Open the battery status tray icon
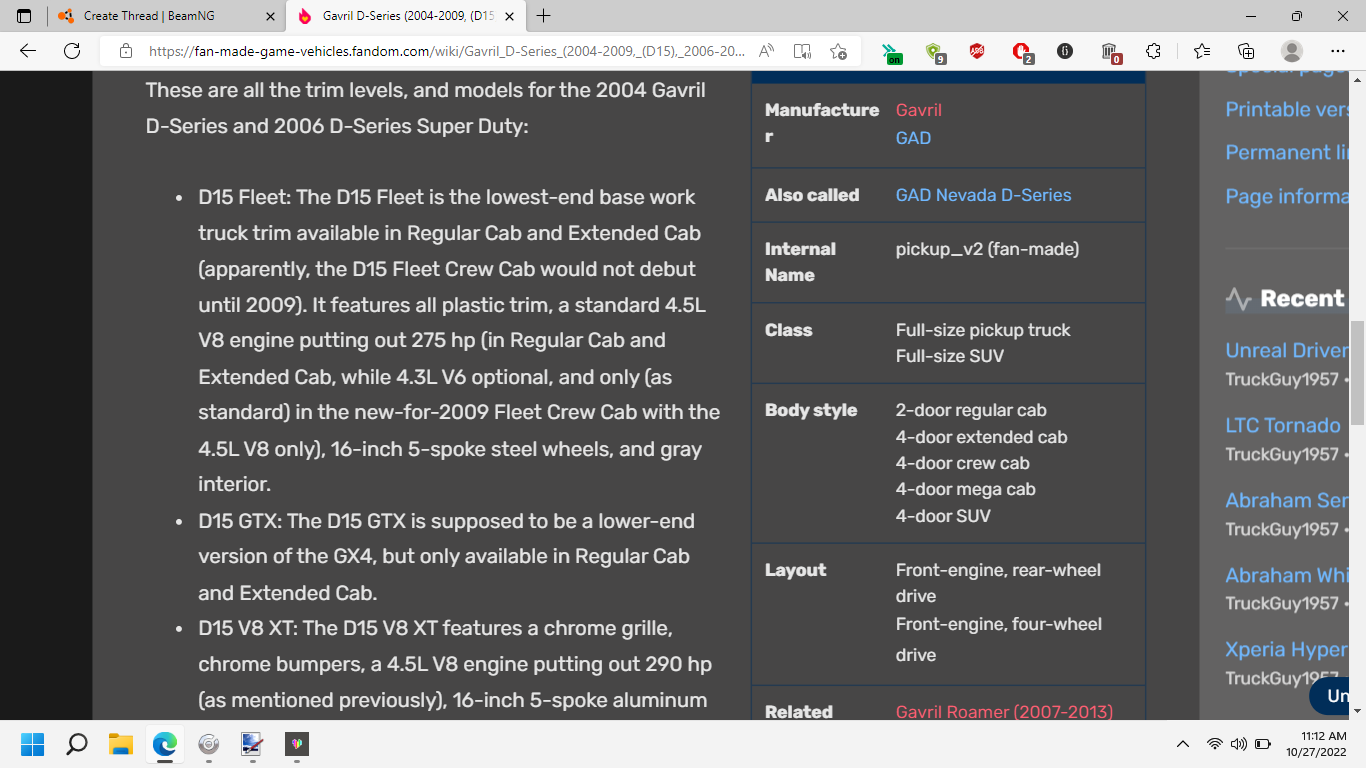Screen dimensions: 1366x768 pos(1262,744)
